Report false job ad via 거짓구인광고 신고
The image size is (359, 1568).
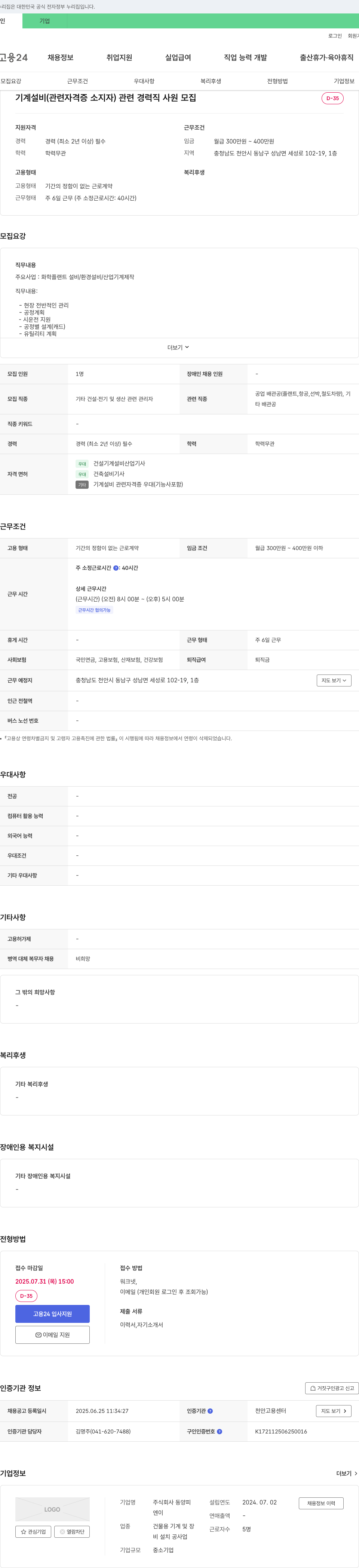[x=332, y=1388]
